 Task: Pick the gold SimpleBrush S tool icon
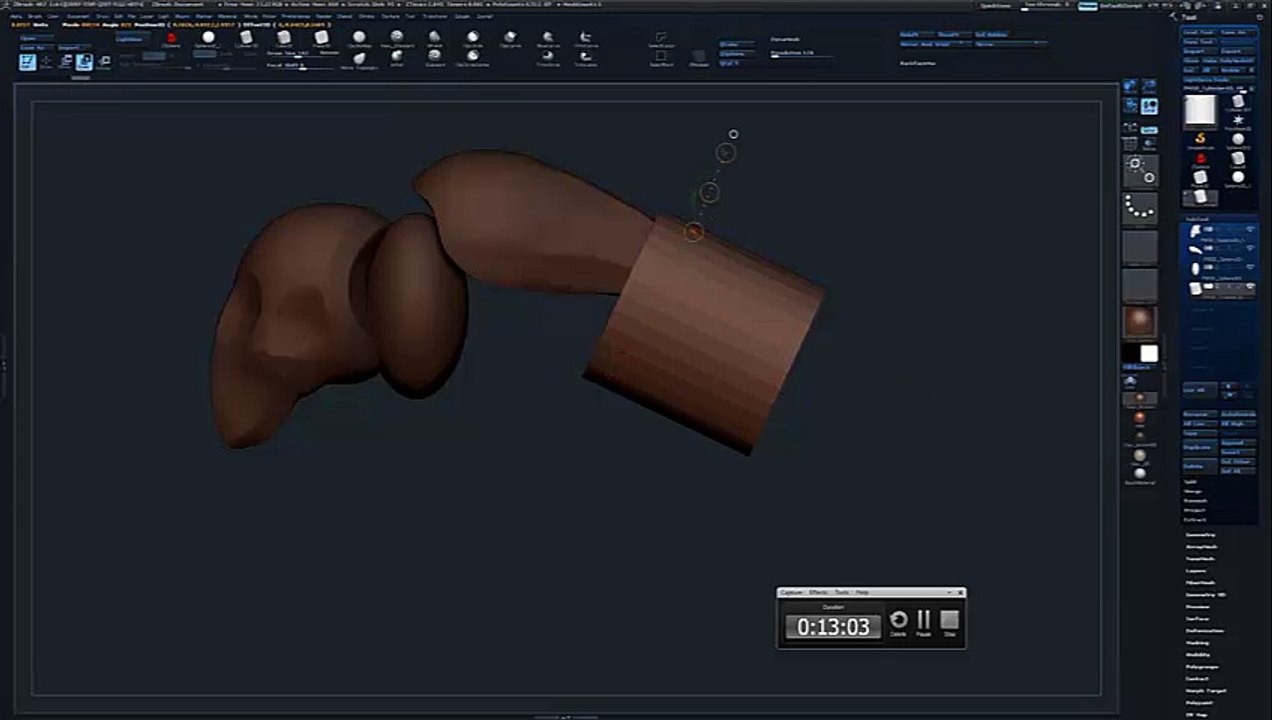(x=1200, y=139)
